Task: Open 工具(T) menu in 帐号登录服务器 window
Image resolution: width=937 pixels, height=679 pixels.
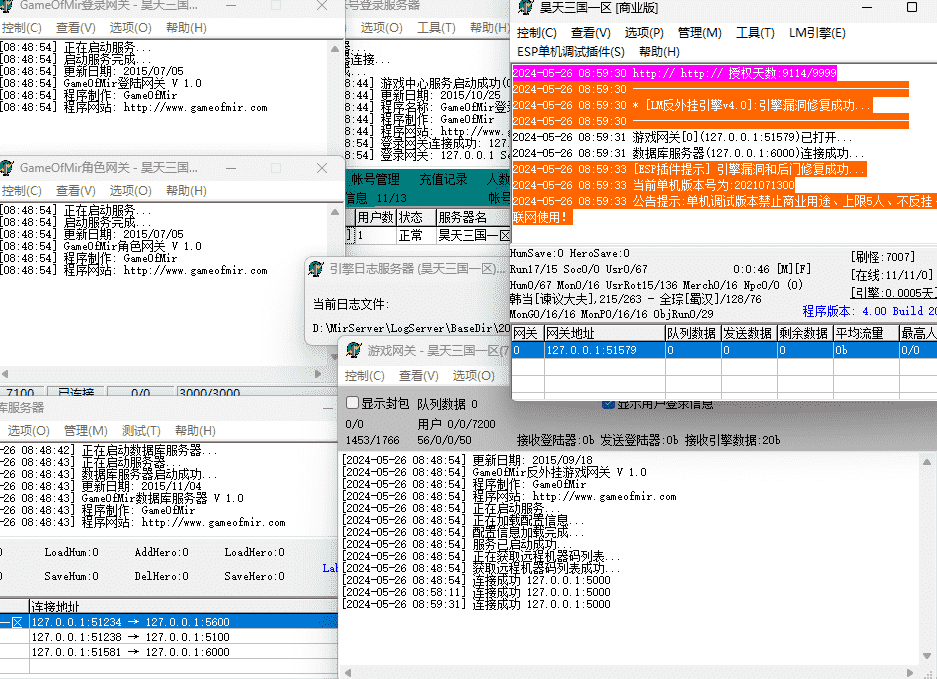Action: pyautogui.click(x=436, y=27)
